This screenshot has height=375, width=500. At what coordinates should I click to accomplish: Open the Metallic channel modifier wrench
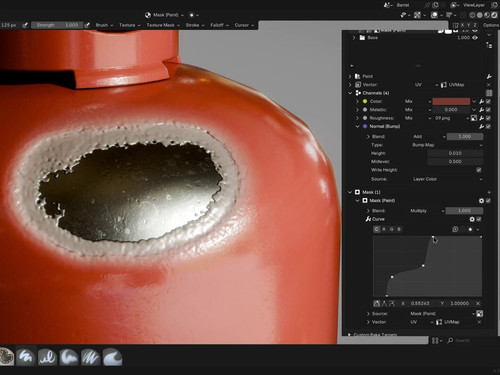point(482,110)
